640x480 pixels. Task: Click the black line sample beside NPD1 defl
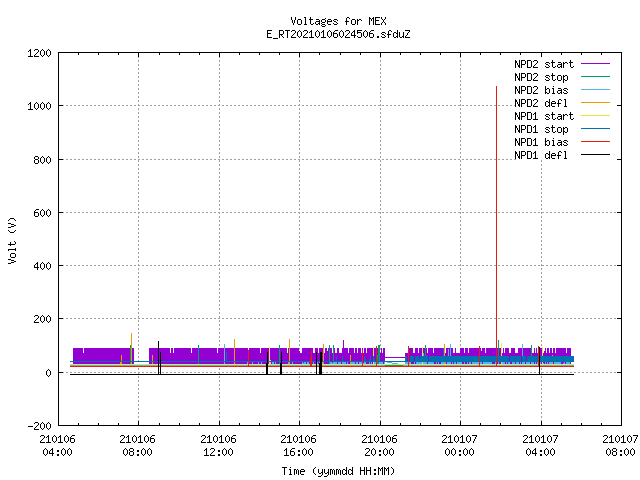596,155
